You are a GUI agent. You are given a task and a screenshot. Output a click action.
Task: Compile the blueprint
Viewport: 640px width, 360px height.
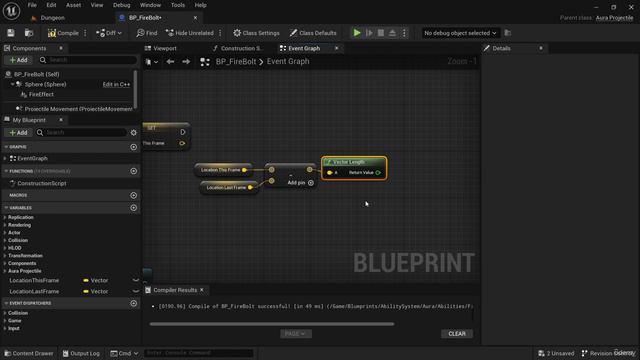(63, 33)
